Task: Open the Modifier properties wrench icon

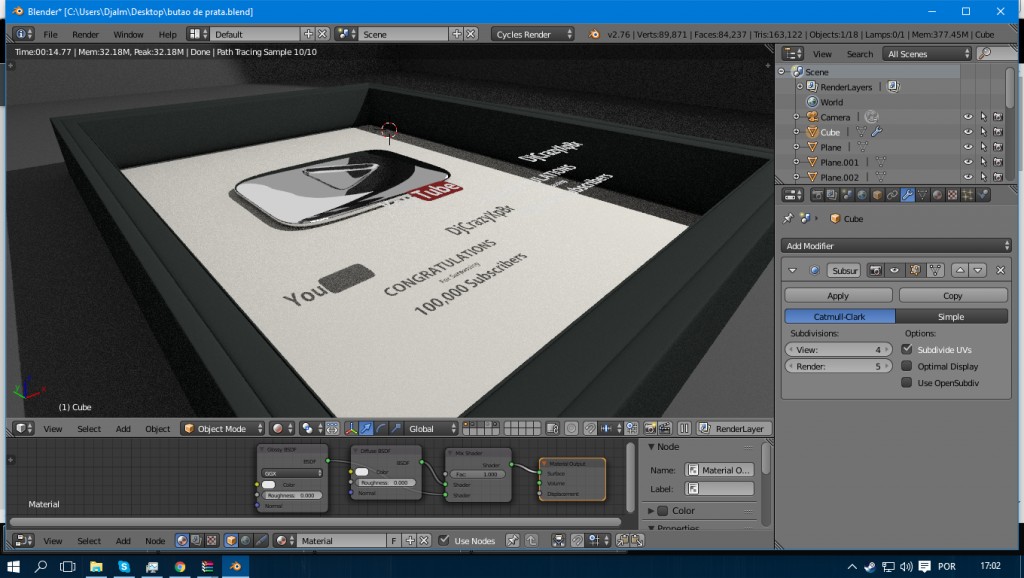Action: (x=907, y=195)
